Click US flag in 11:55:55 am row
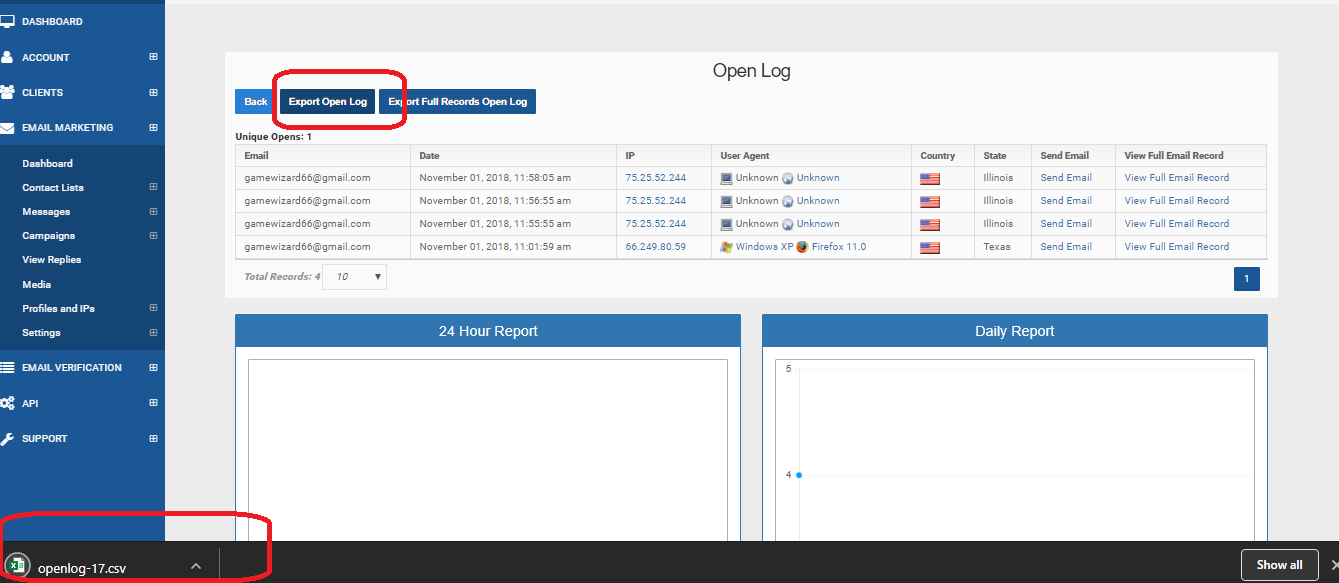 point(930,225)
